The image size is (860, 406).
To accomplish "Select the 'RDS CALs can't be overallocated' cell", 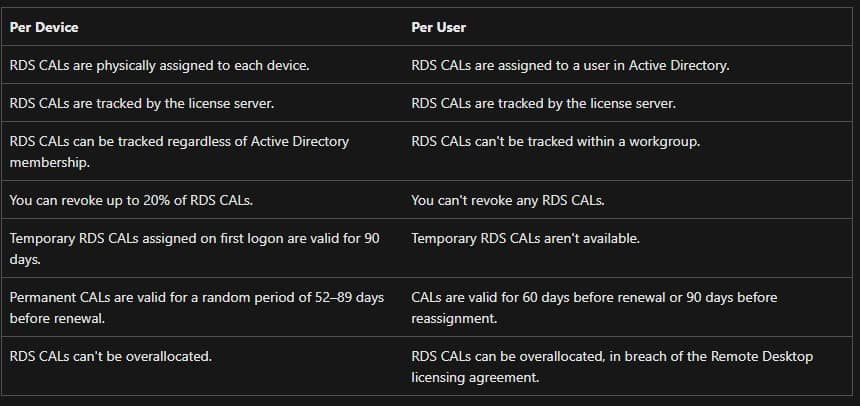I will 110,356.
